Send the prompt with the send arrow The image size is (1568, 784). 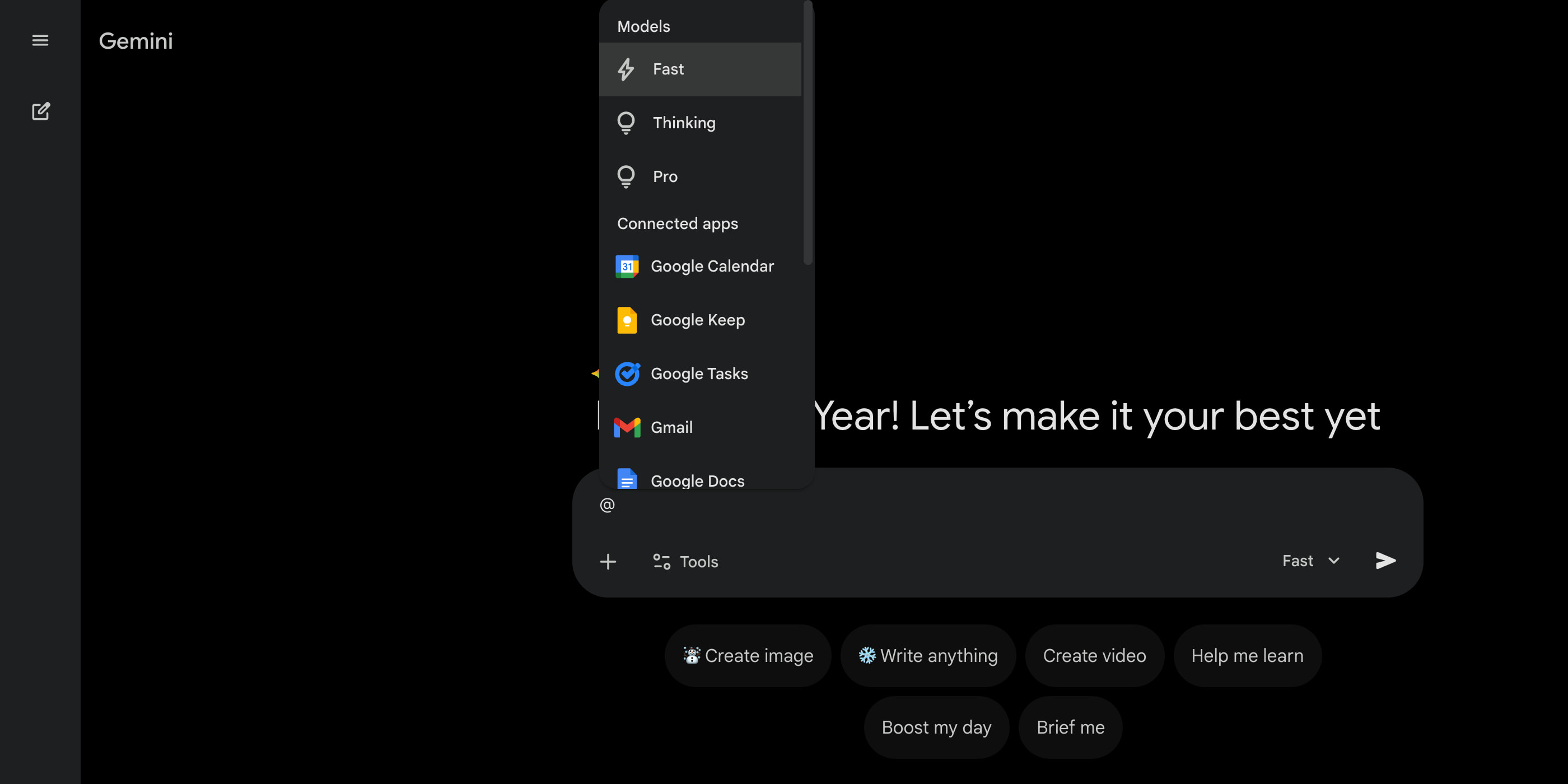1385,561
